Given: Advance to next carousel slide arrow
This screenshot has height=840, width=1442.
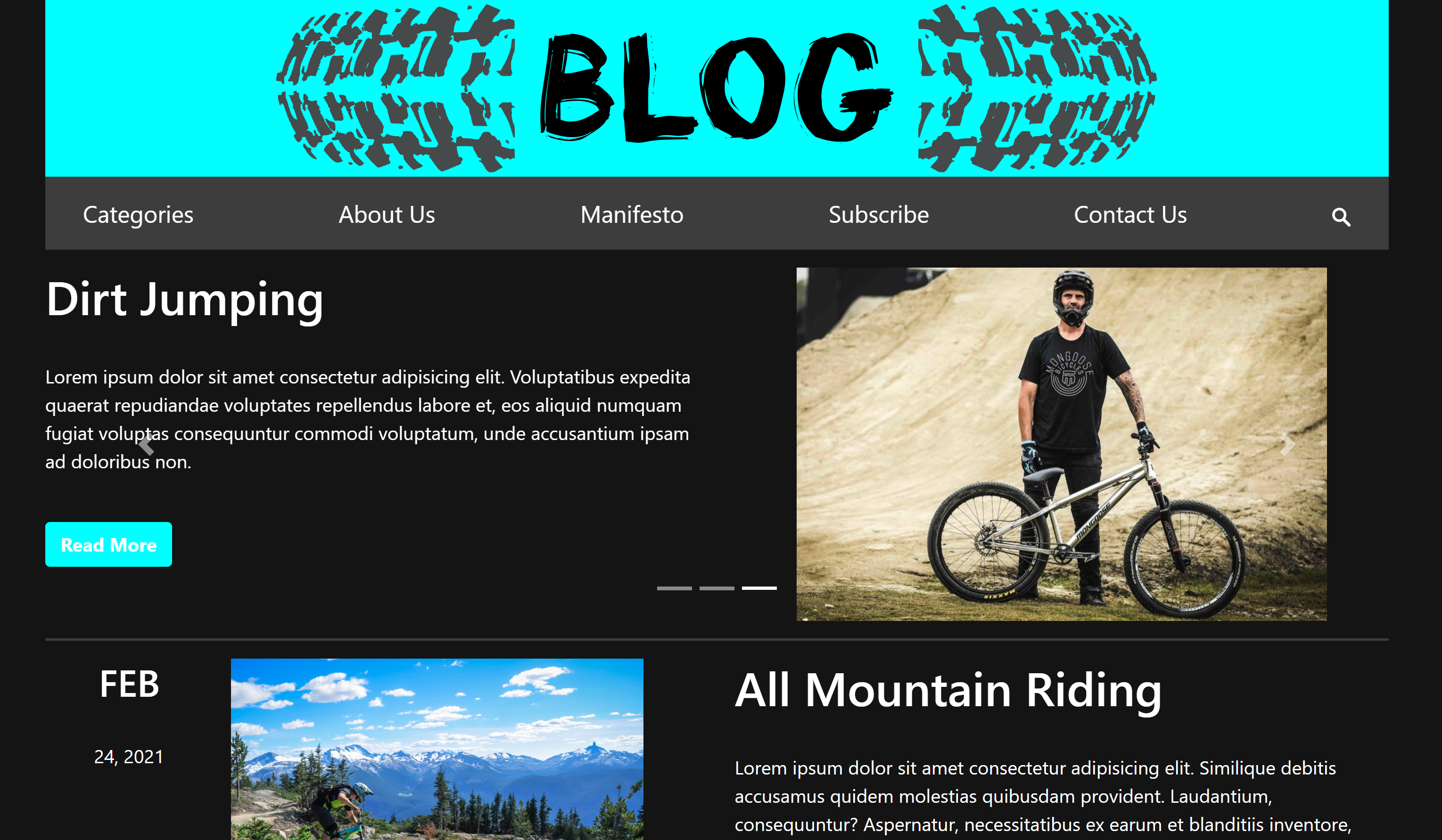Looking at the screenshot, I should 1287,444.
